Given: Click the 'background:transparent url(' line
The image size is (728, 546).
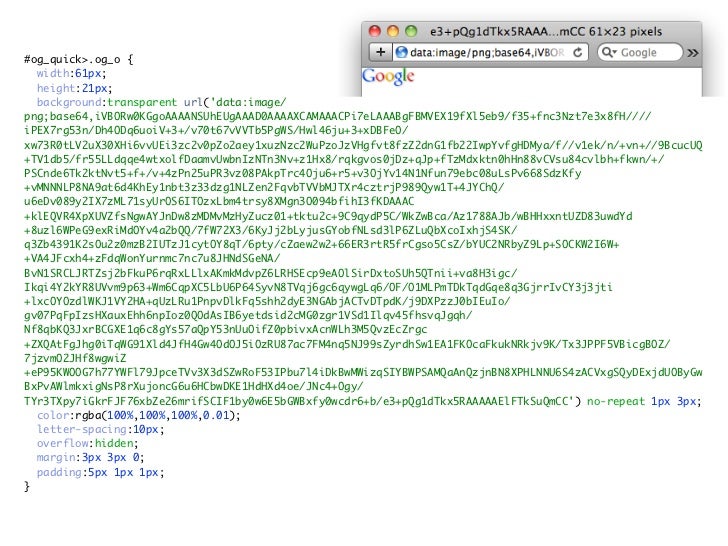Looking at the screenshot, I should 162,102.
